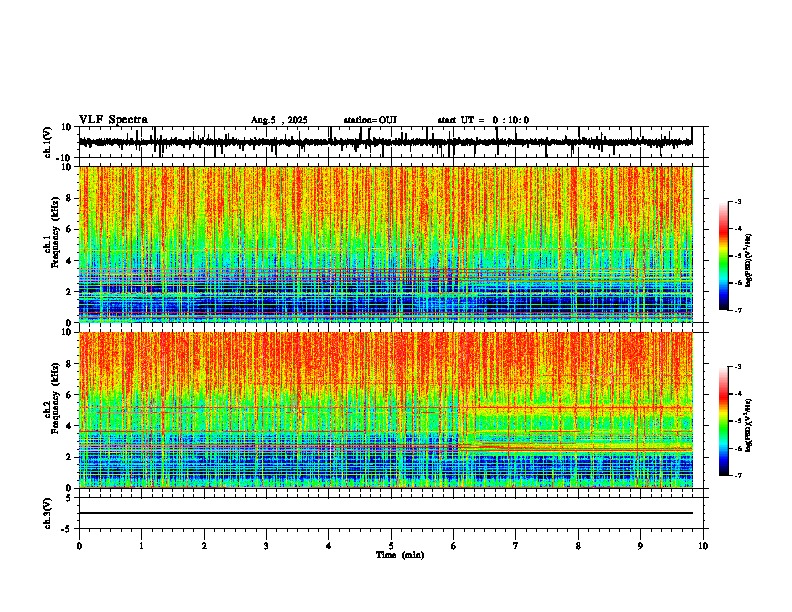
Task: Click the ch.2 "Frequency (kHz)" axis label
Action: click(x=55, y=397)
